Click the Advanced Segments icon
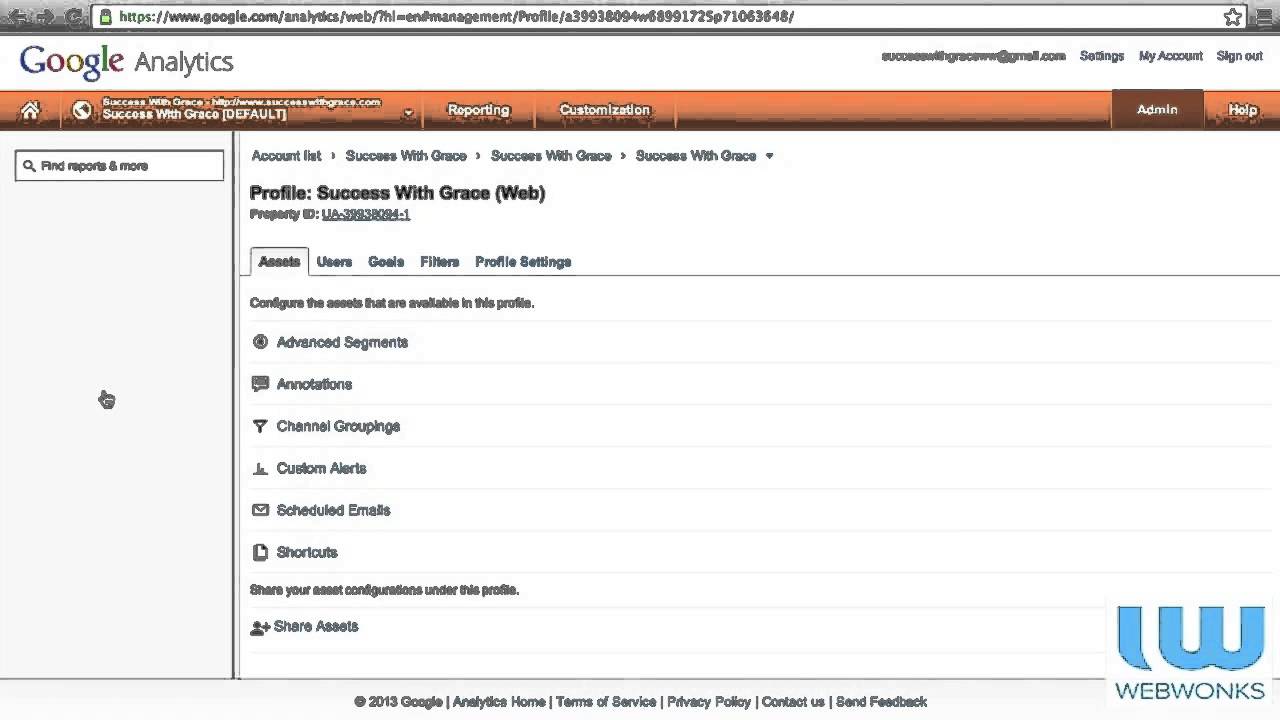The image size is (1280, 720). coord(260,342)
